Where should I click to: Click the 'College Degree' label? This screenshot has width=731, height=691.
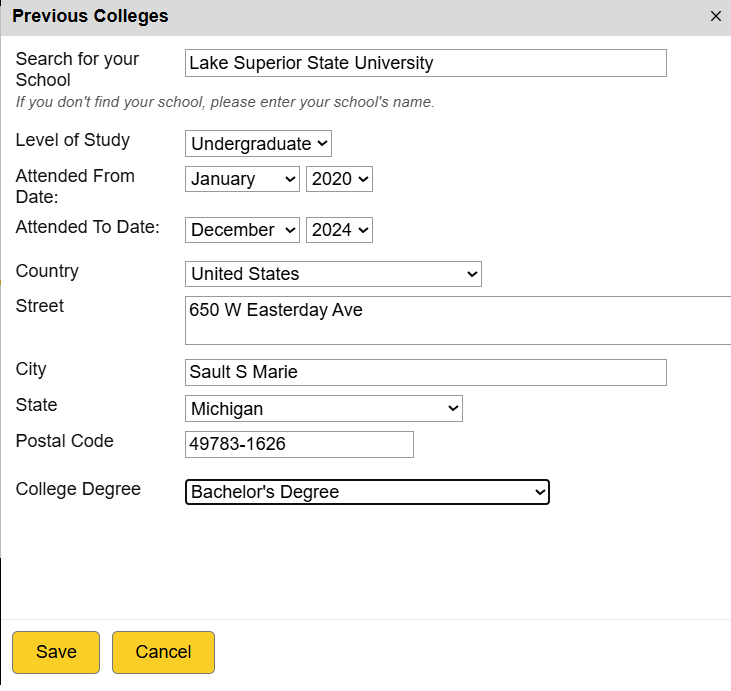coord(78,489)
